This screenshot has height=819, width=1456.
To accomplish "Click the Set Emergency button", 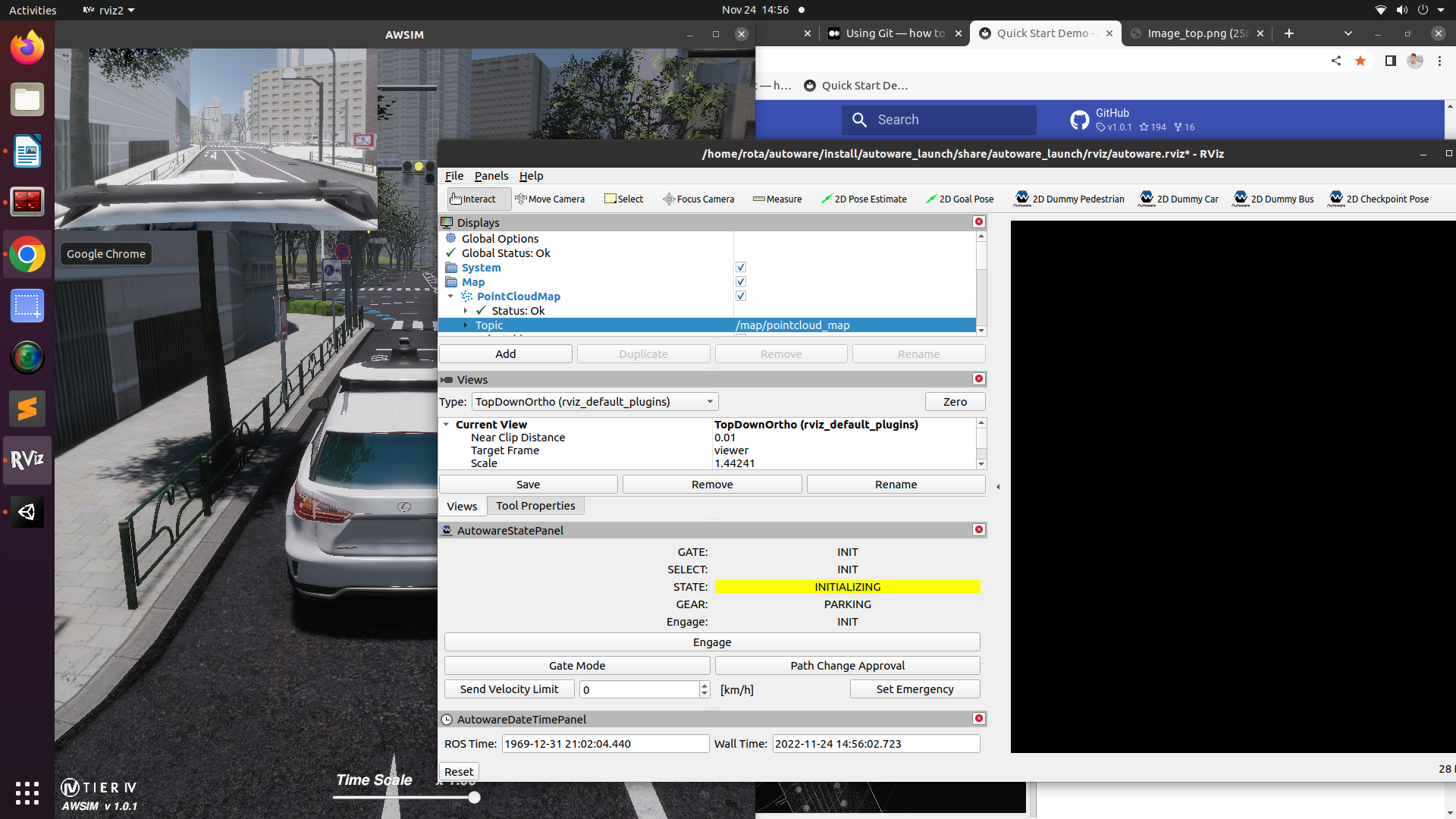I will 915,689.
